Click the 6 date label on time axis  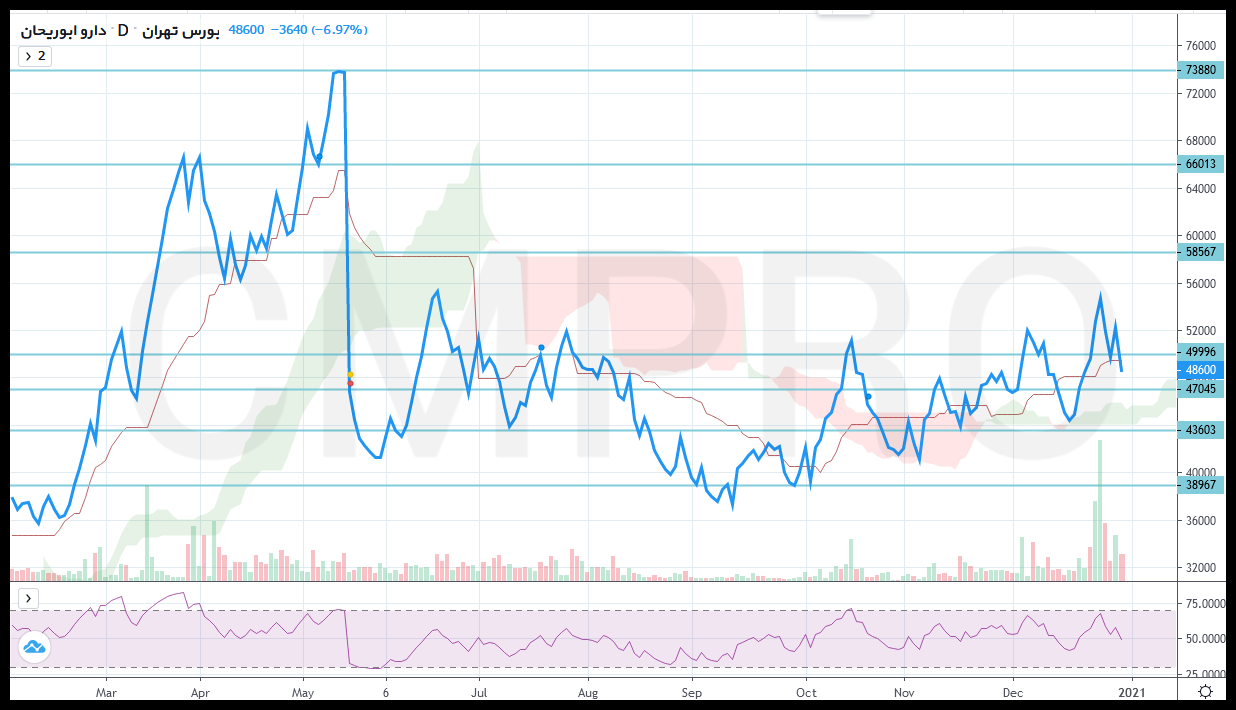(x=386, y=692)
